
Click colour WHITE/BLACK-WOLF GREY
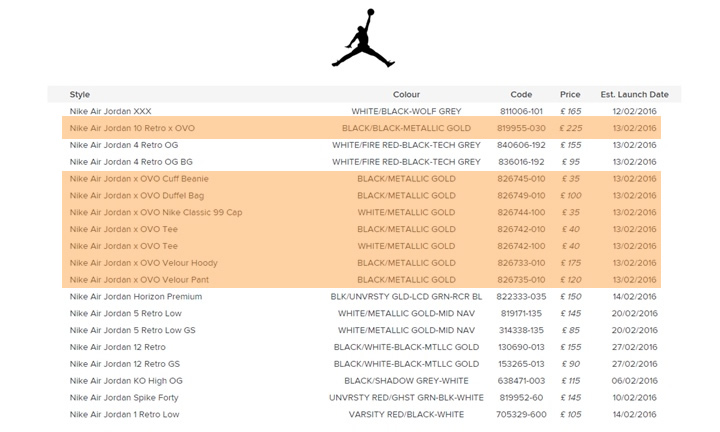(x=406, y=111)
